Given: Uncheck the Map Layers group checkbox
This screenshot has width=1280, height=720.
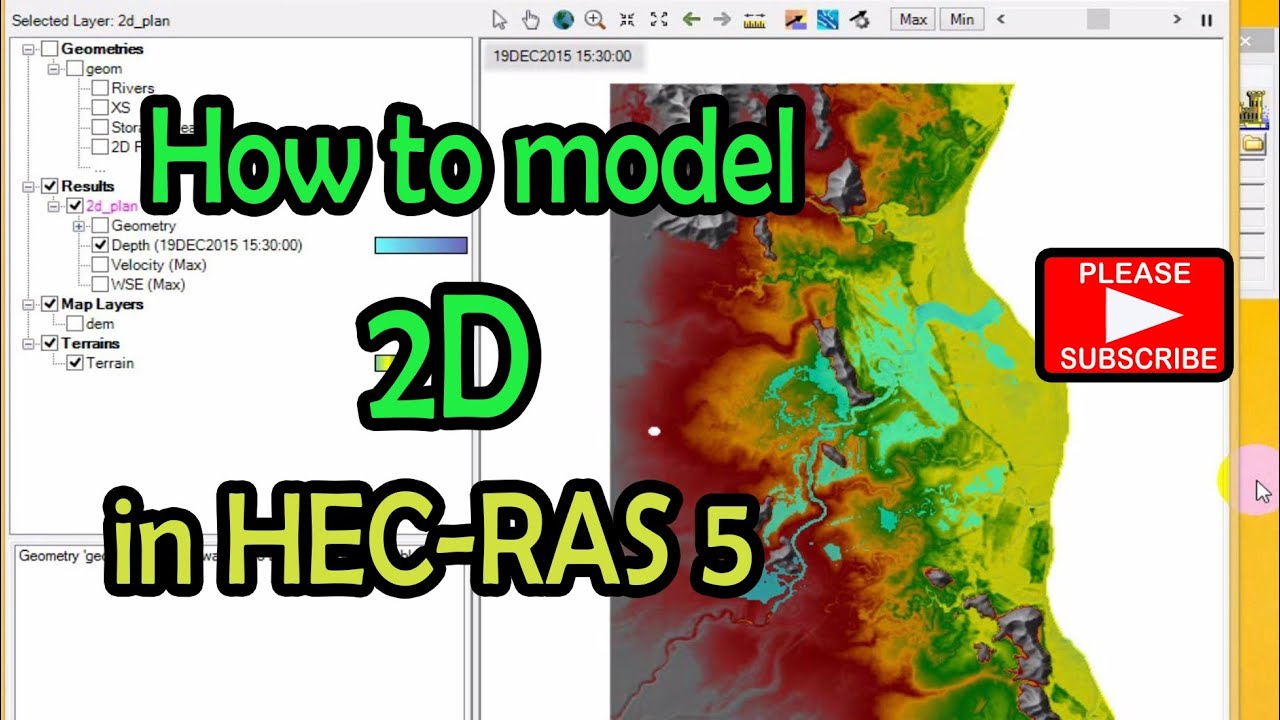Looking at the screenshot, I should (x=50, y=304).
